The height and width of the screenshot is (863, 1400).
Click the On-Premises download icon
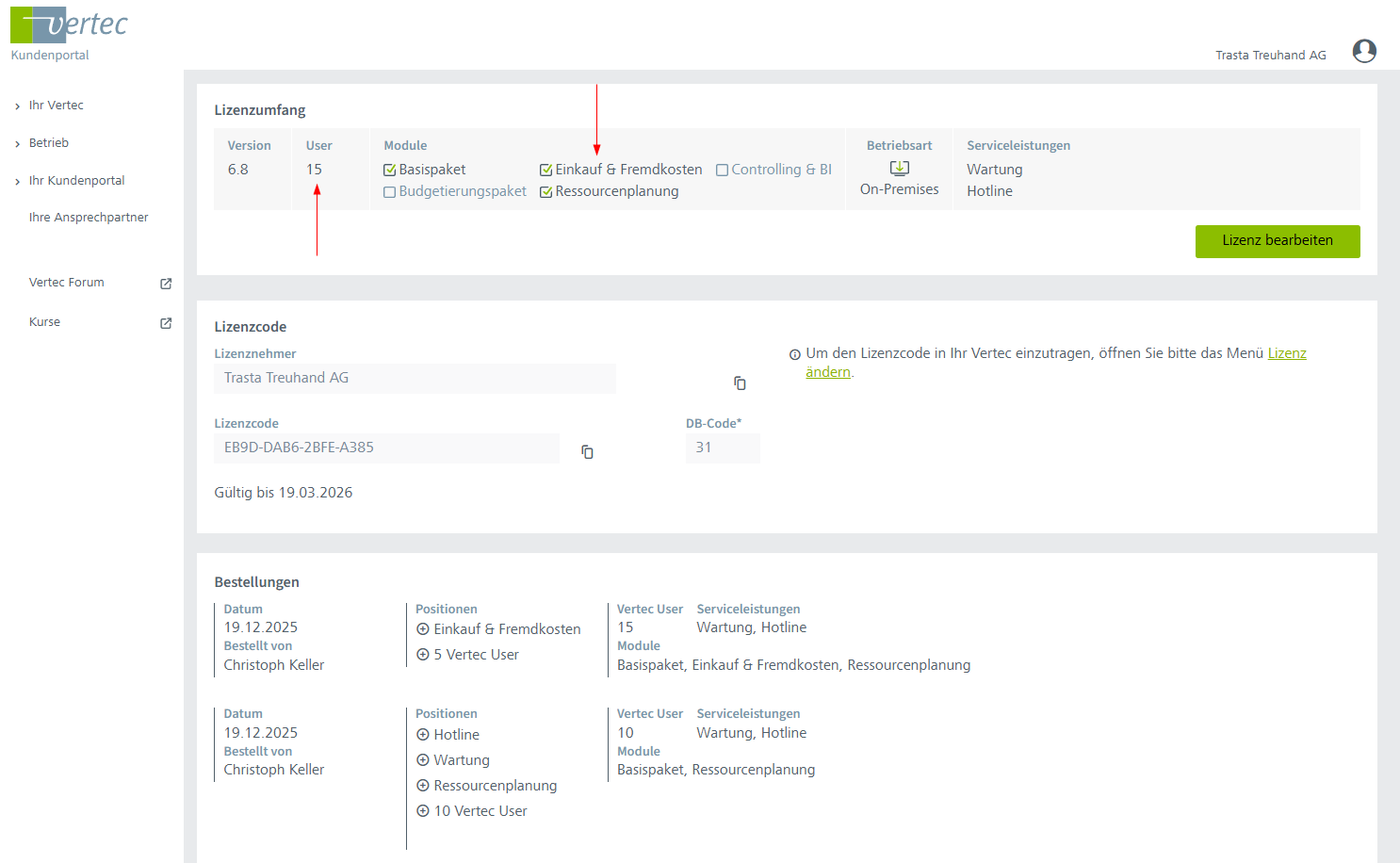899,169
